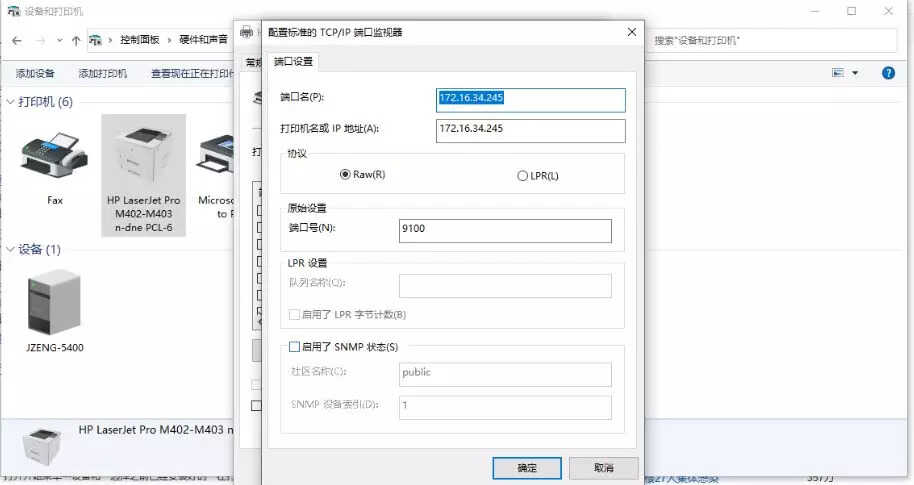914x485 pixels.
Task: Click the 添加设备 toolbar command
Action: tap(35, 74)
